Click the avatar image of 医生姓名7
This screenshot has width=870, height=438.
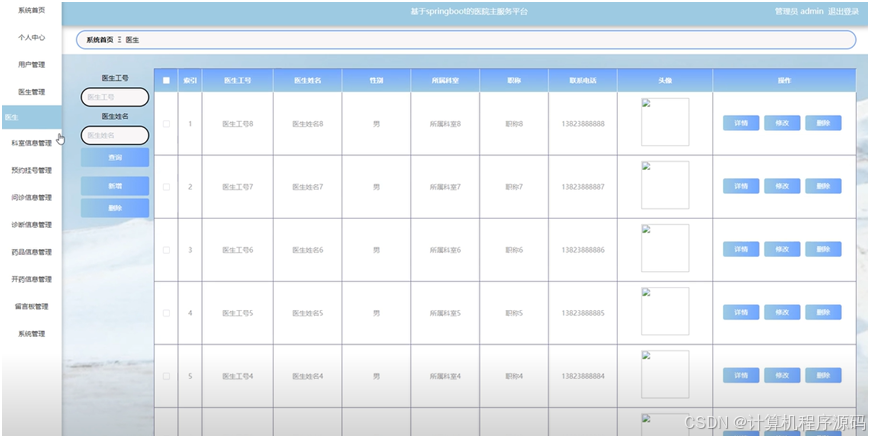pyautogui.click(x=665, y=185)
